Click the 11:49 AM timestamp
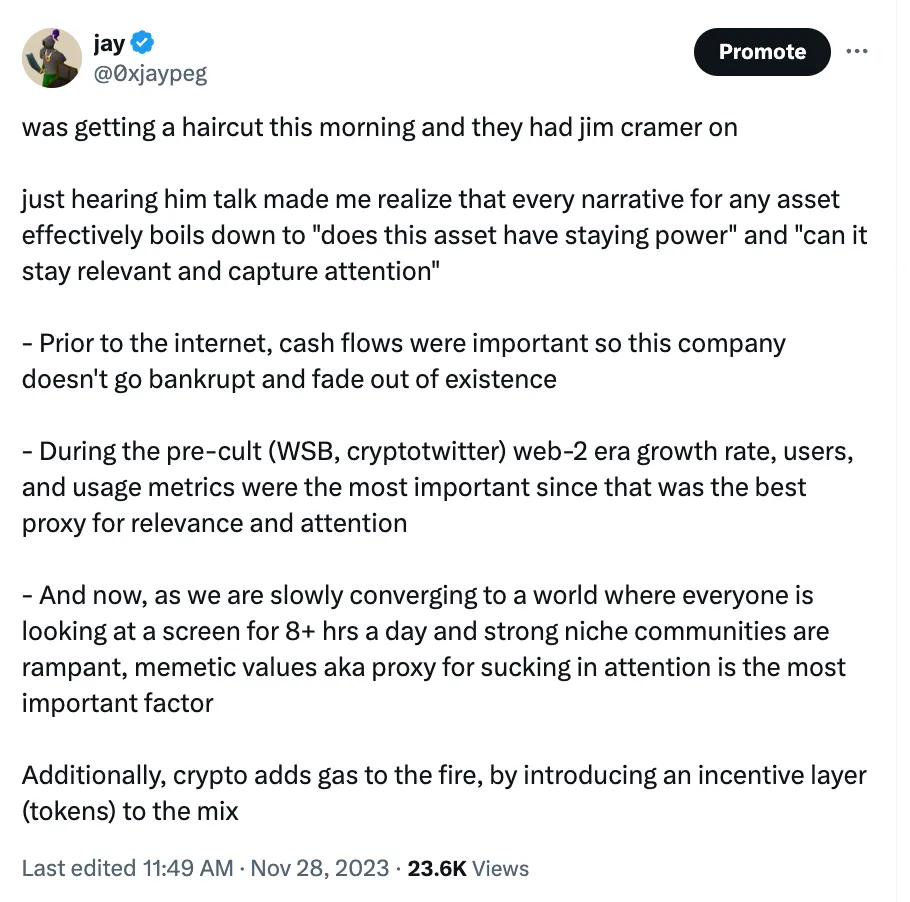 pyautogui.click(x=188, y=867)
